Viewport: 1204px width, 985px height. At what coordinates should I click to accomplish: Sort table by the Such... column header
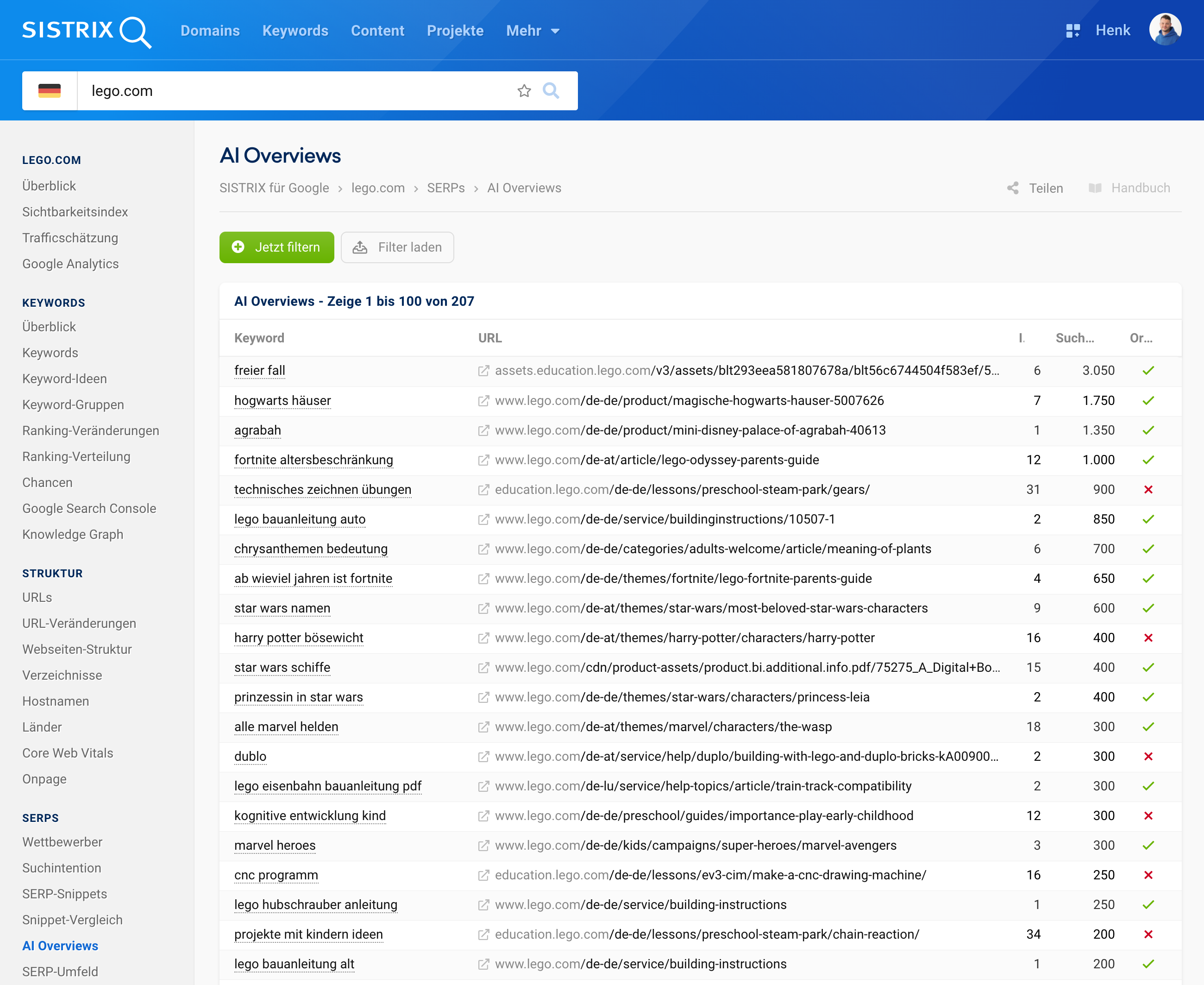tap(1074, 338)
